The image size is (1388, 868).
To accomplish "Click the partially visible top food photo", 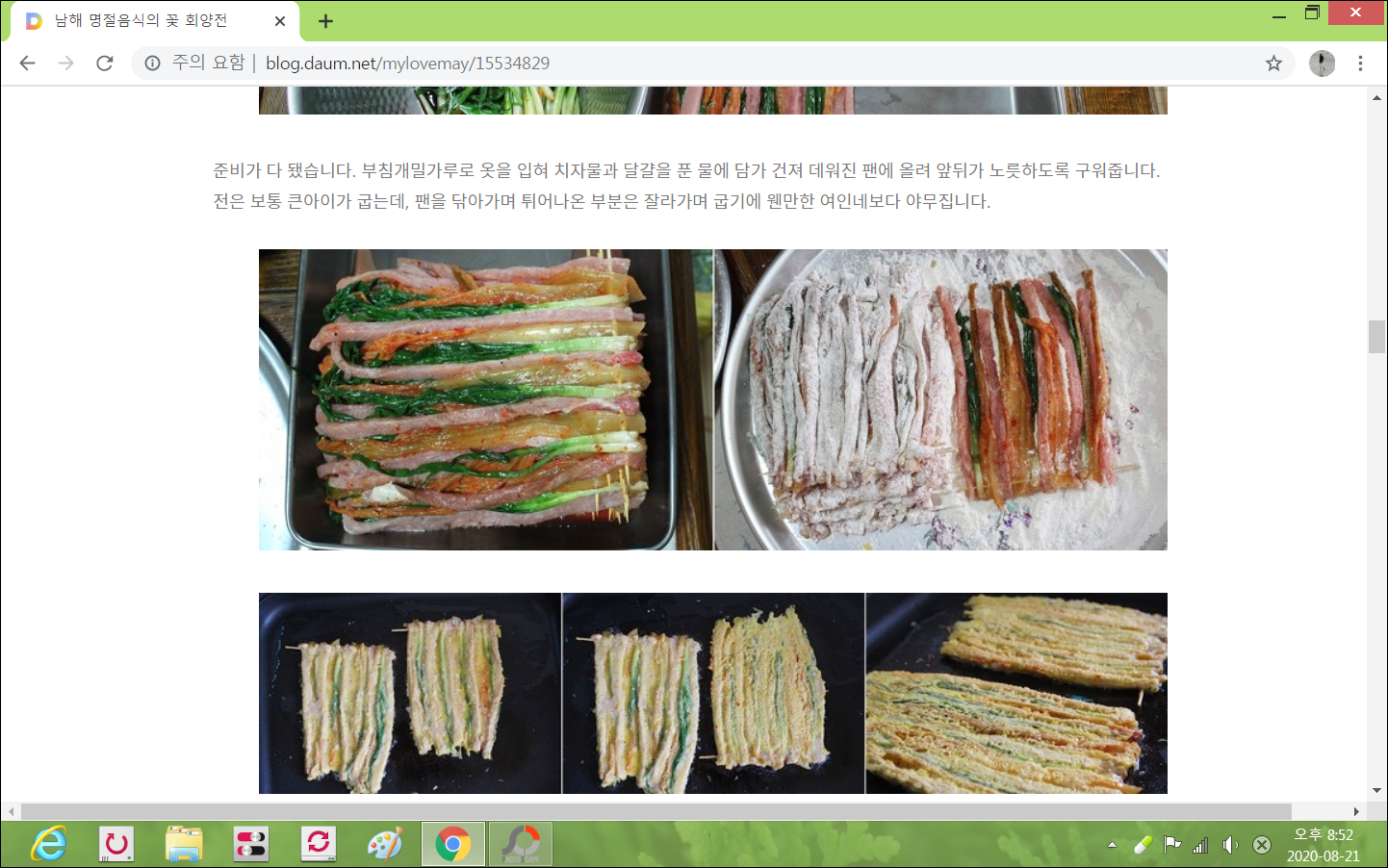I will click(713, 100).
